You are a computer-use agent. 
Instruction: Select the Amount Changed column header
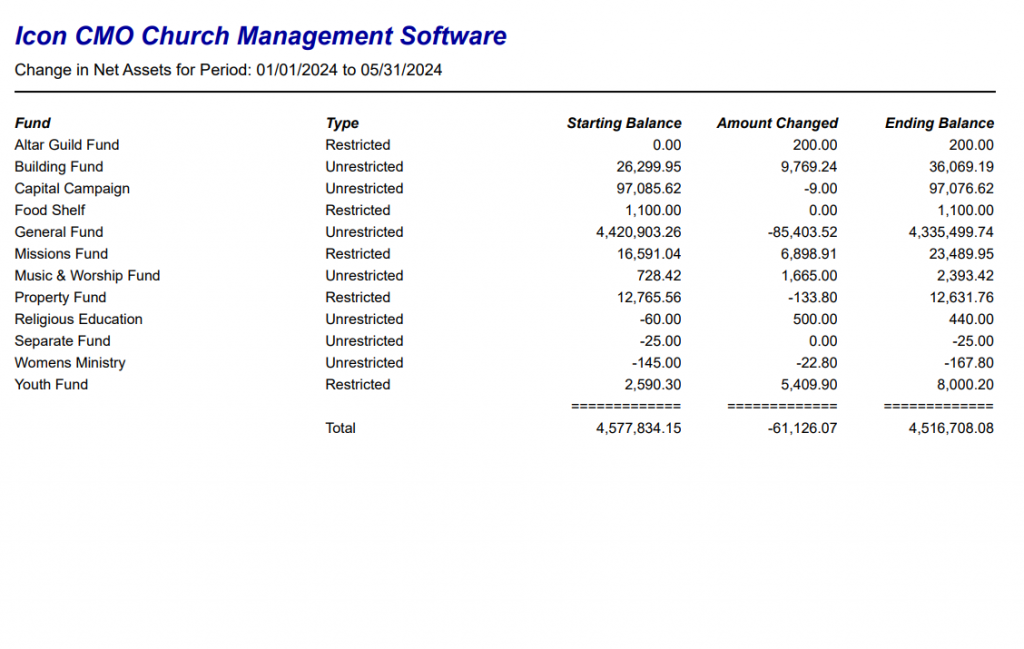(777, 123)
